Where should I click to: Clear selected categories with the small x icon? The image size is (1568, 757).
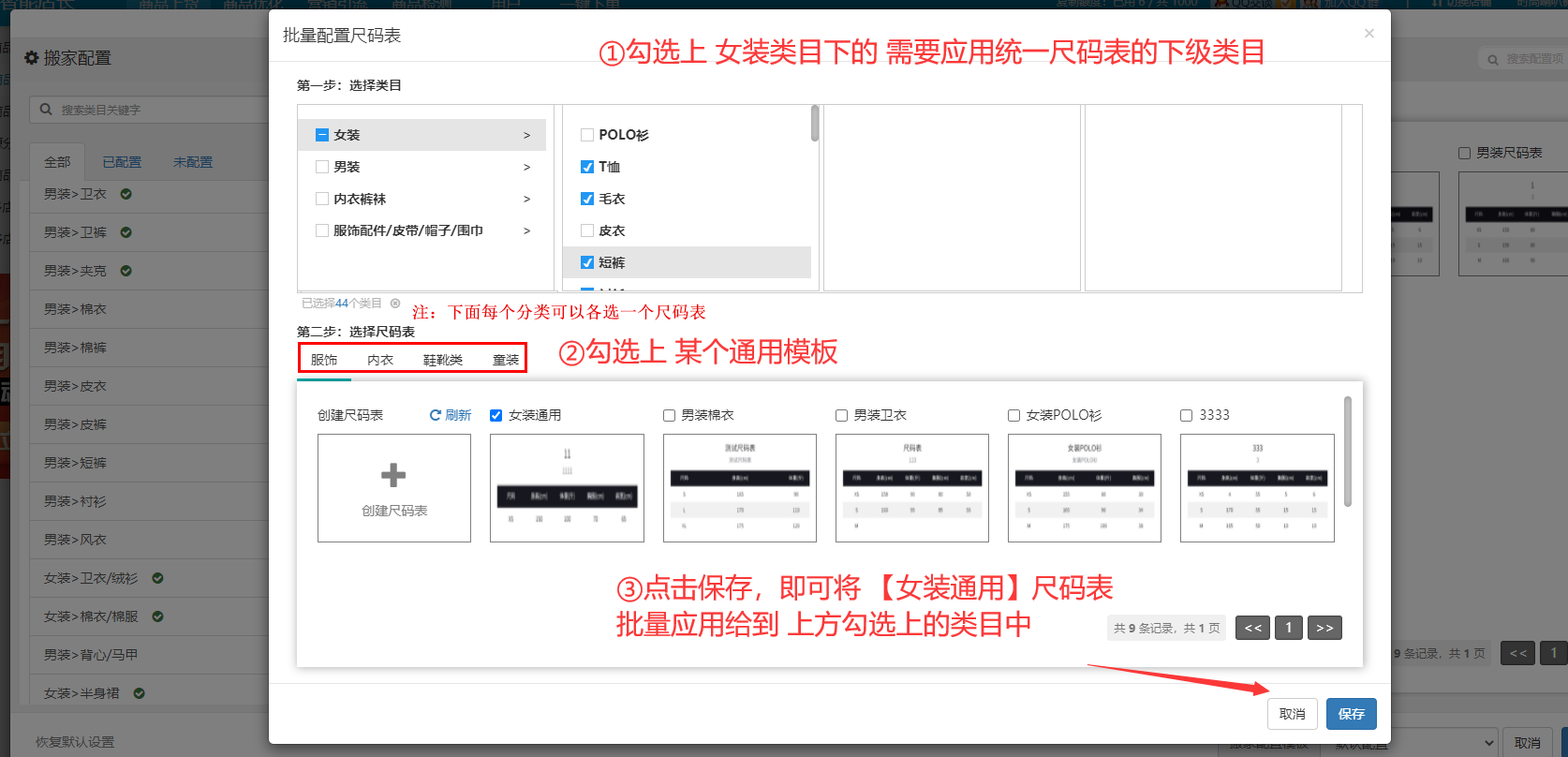(x=395, y=304)
